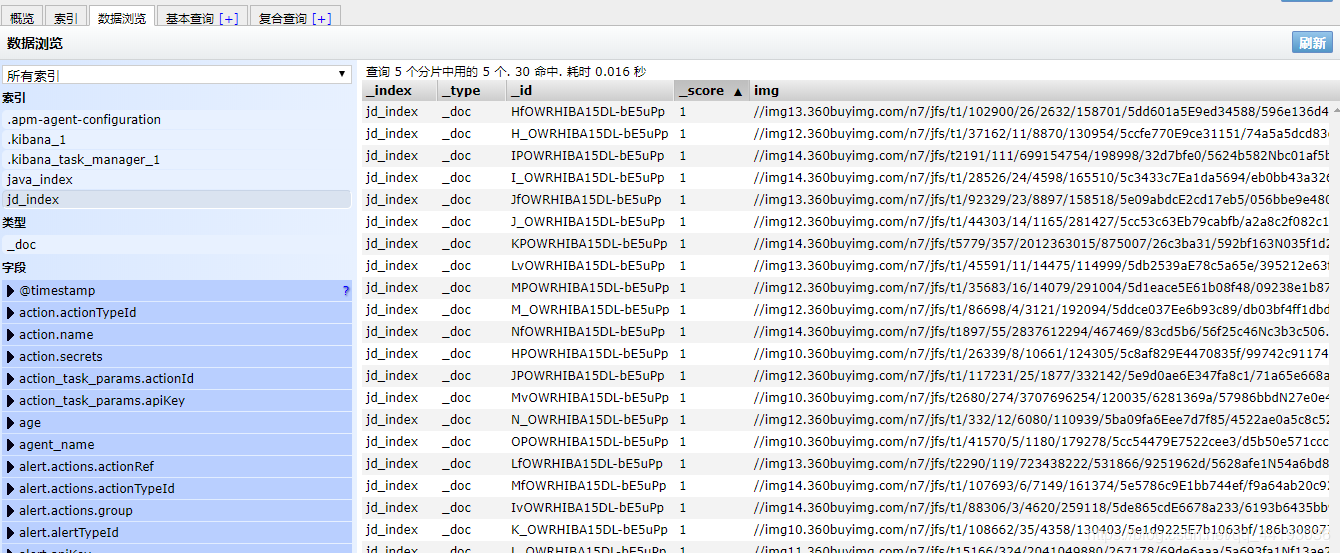Viewport: 1340px width, 553px height.
Task: Open row with id LvOWRHIBA15DL-bE5uPp
Action: (x=850, y=265)
